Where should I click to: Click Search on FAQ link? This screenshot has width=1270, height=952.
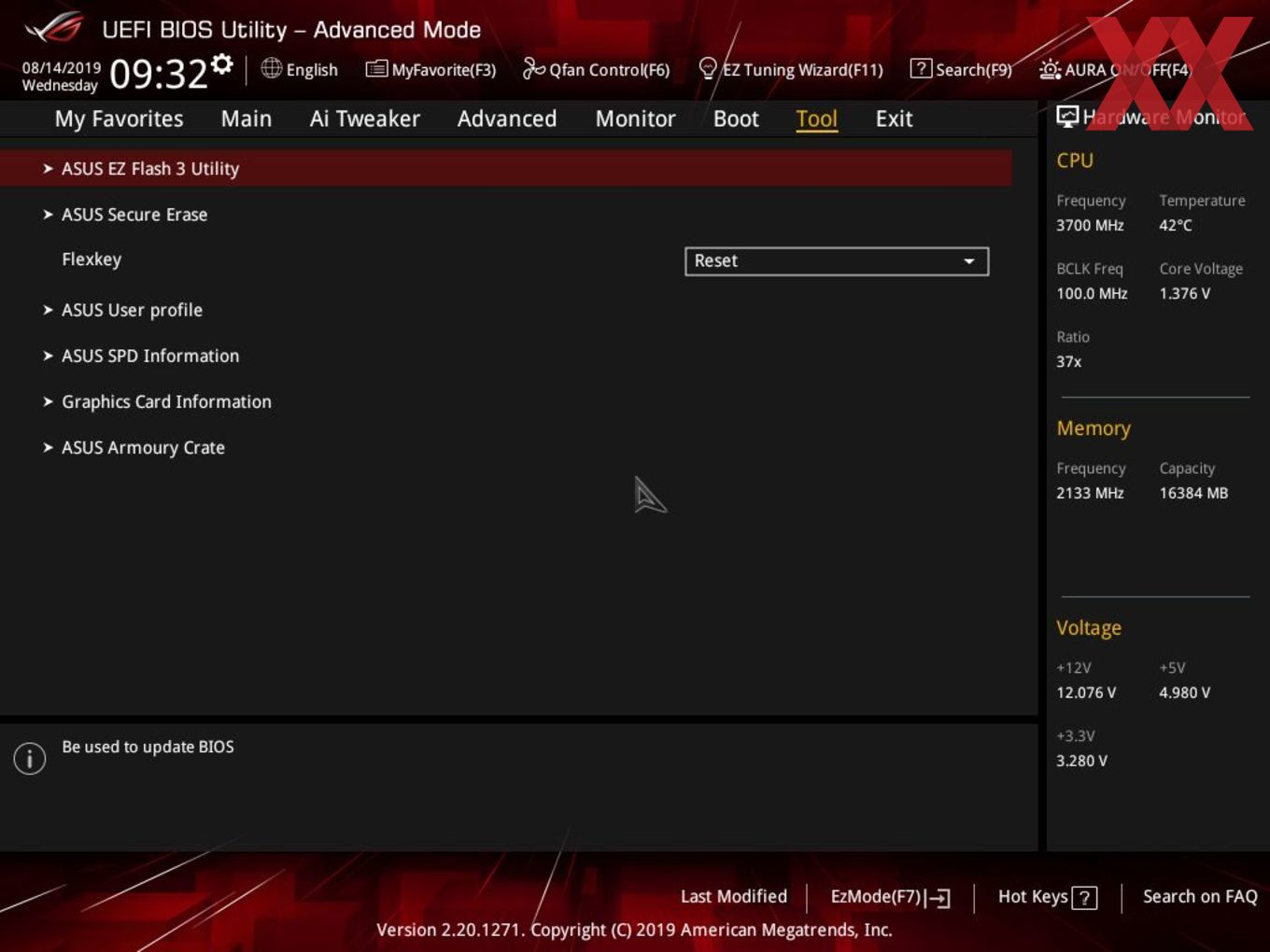1200,896
